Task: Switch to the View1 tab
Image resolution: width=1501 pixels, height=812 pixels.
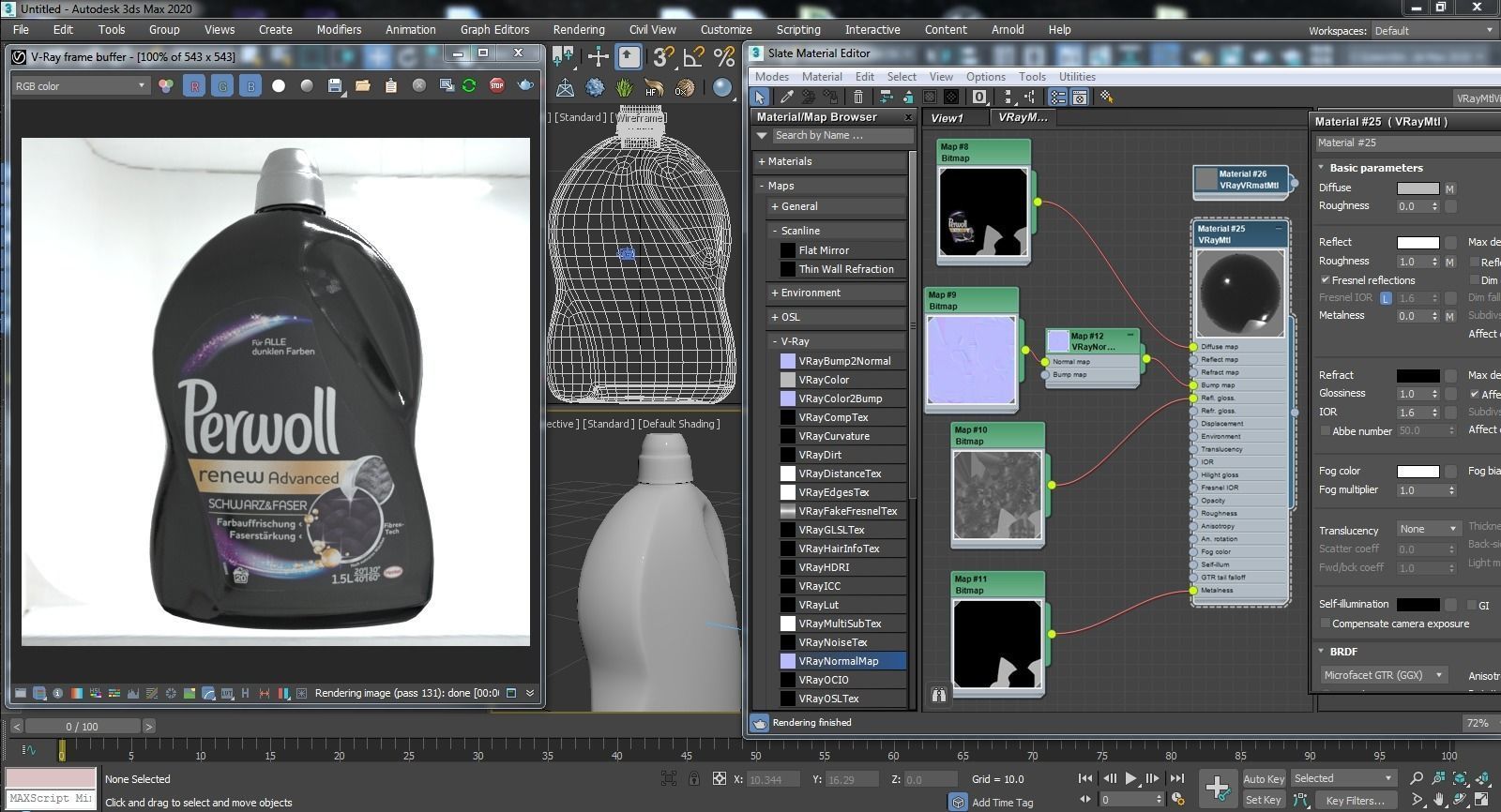Action: point(947,118)
